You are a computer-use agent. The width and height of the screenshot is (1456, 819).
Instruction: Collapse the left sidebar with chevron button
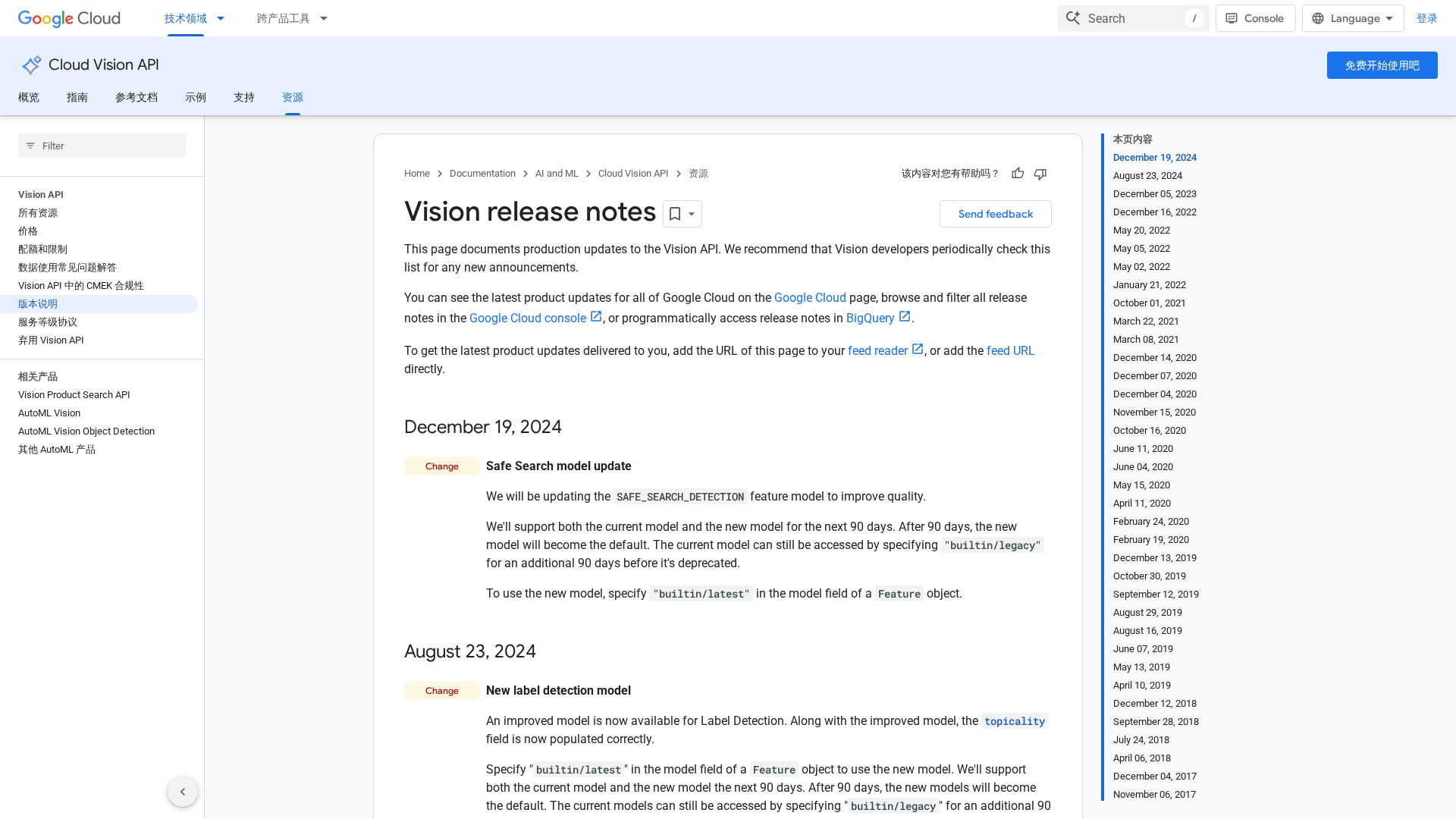coord(183,792)
